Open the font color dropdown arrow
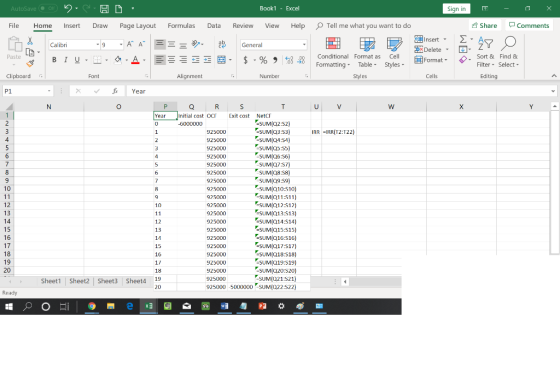 click(x=144, y=60)
